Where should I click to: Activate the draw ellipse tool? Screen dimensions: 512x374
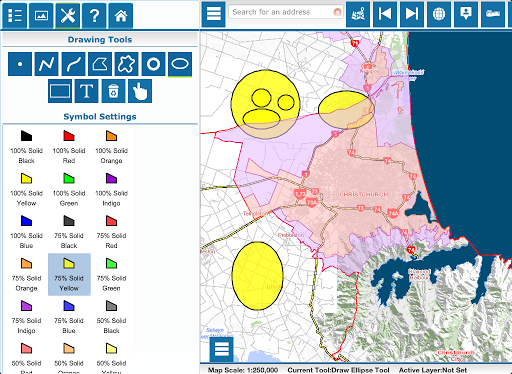180,64
